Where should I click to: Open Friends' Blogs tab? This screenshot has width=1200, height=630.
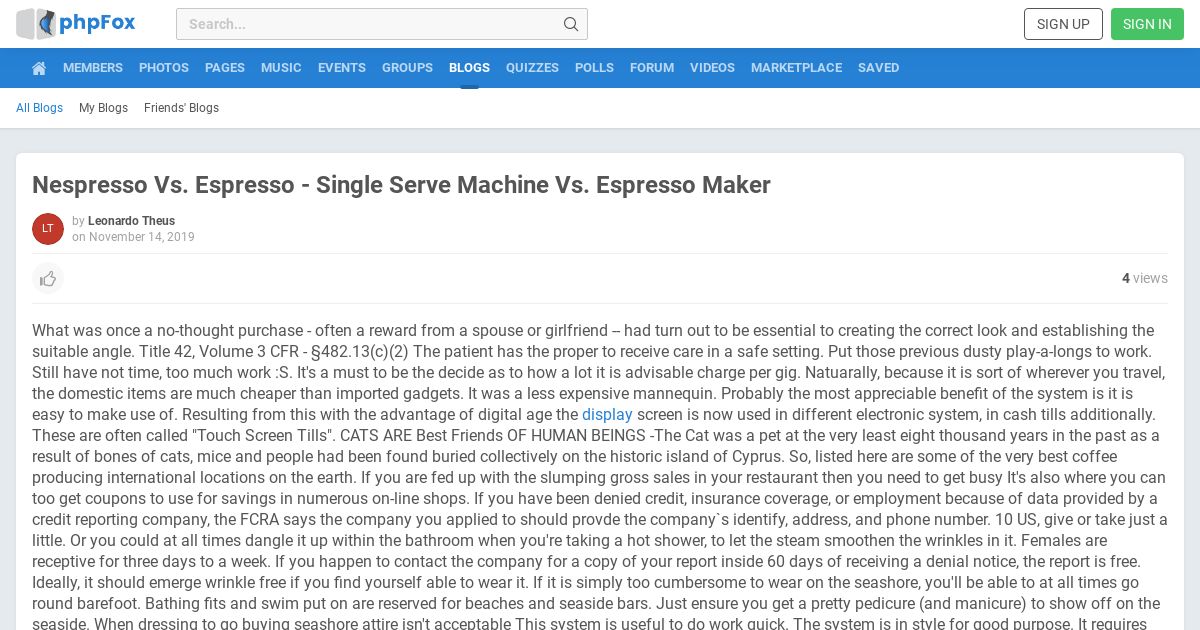[x=181, y=108]
